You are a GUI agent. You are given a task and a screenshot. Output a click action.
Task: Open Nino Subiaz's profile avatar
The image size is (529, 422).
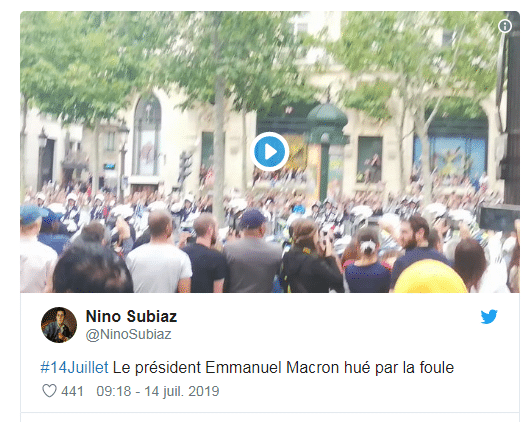click(x=59, y=325)
